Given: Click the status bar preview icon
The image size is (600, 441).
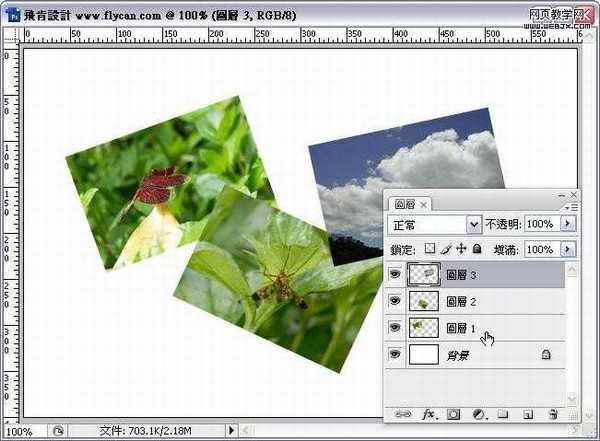Looking at the screenshot, I should tap(57, 431).
